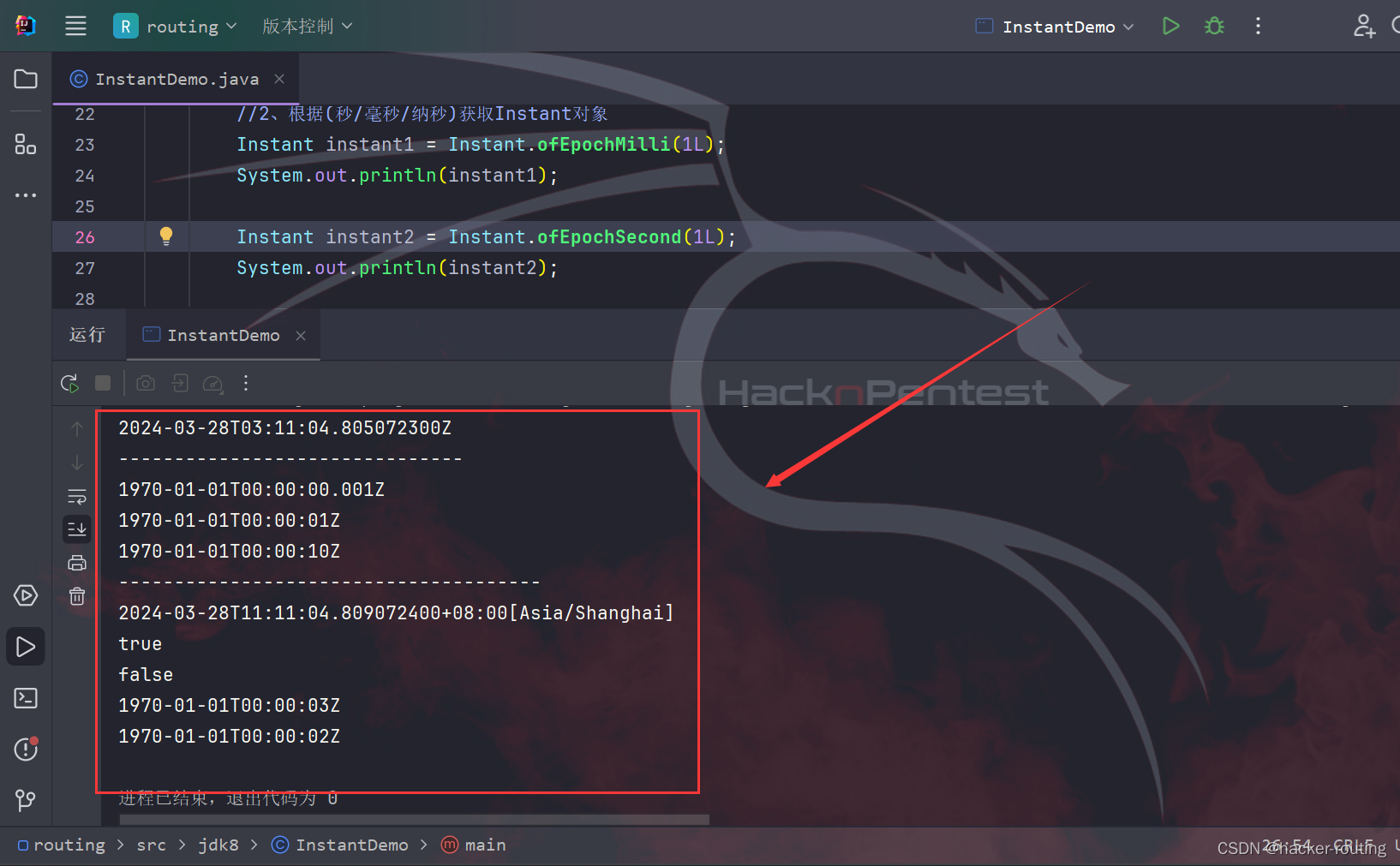Viewport: 1400px width, 866px height.
Task: Open the InstantDemo run configuration dropdown
Action: tap(1052, 26)
